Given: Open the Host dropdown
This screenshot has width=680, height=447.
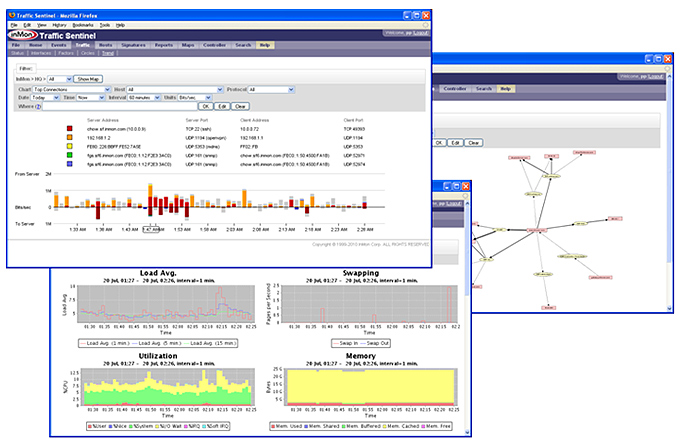Looking at the screenshot, I should (175, 89).
